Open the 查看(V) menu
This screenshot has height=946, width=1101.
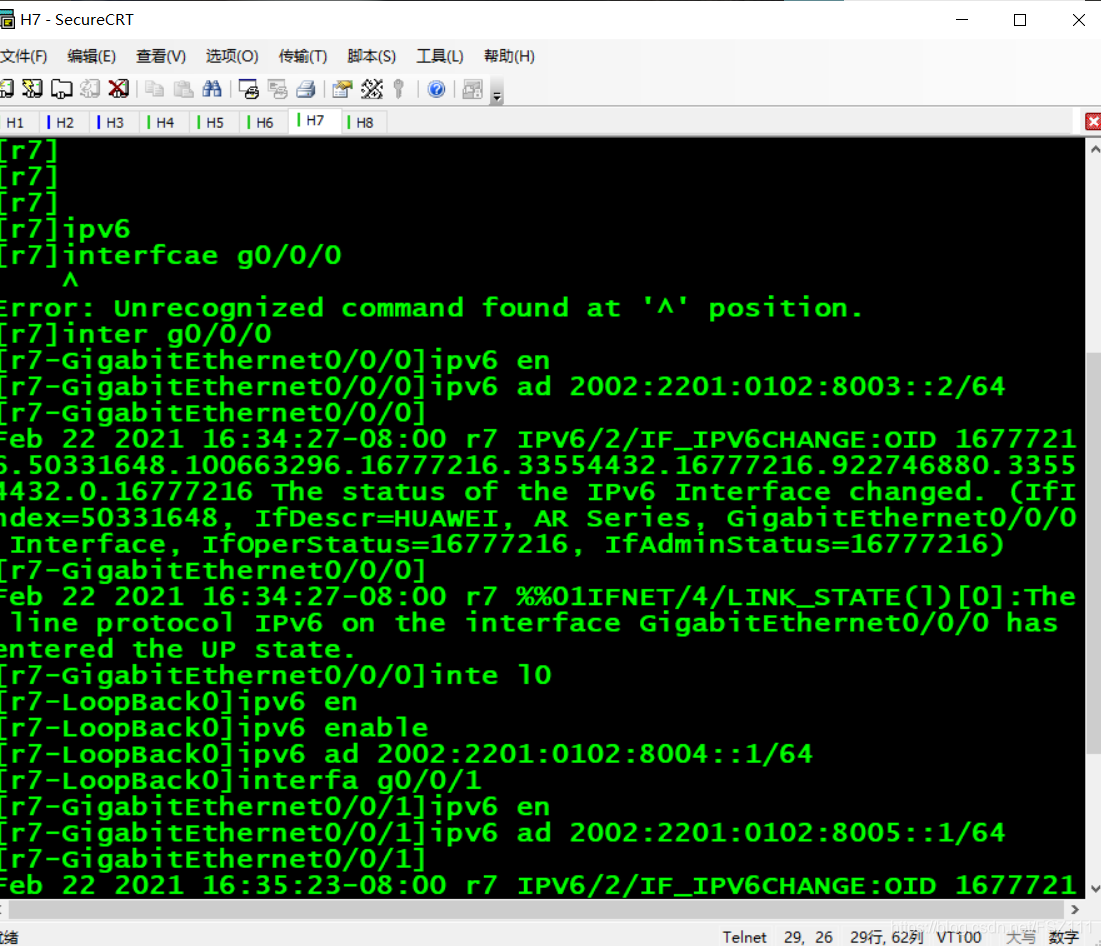(161, 56)
